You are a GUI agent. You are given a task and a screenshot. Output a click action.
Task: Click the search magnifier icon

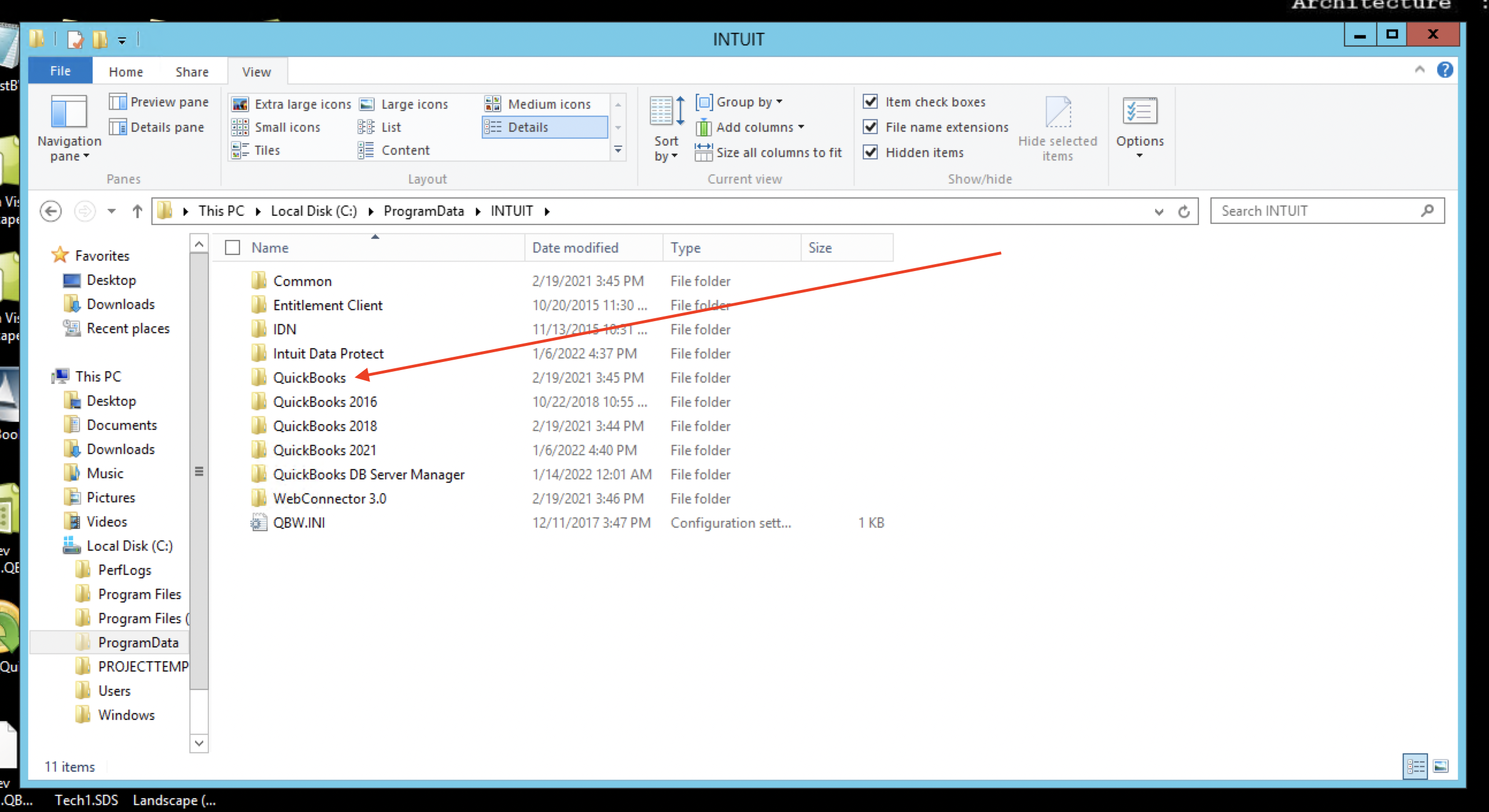coord(1427,211)
